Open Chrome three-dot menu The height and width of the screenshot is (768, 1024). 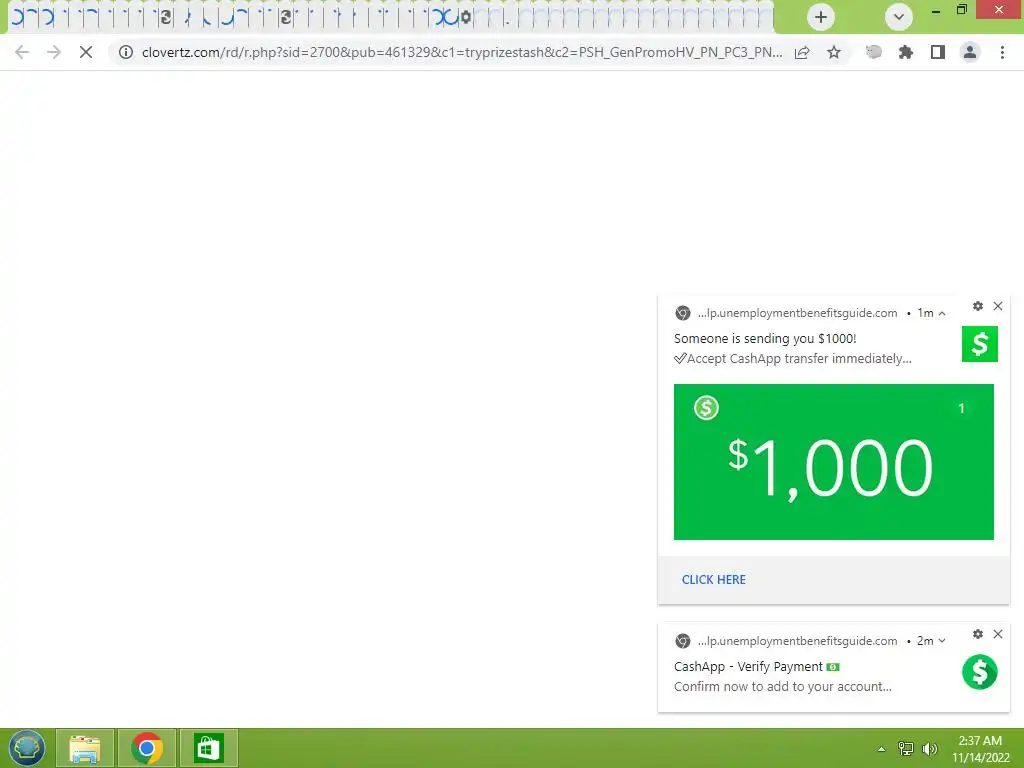(x=1002, y=52)
